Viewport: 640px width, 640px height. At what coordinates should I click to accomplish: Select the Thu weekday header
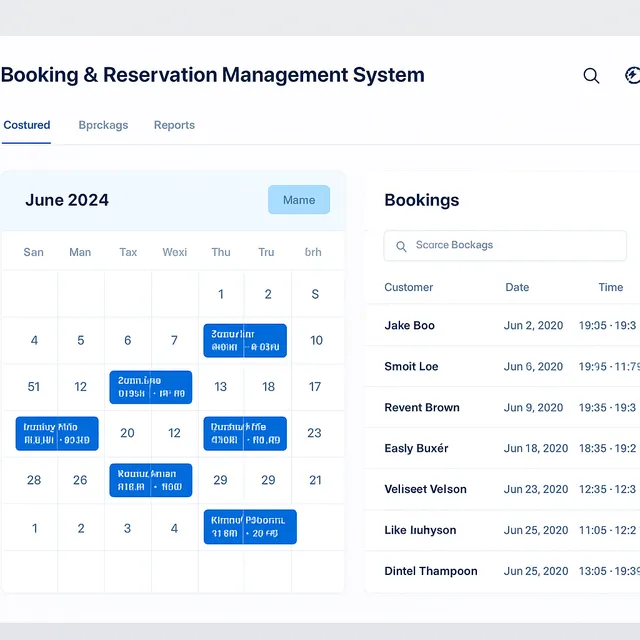221,252
